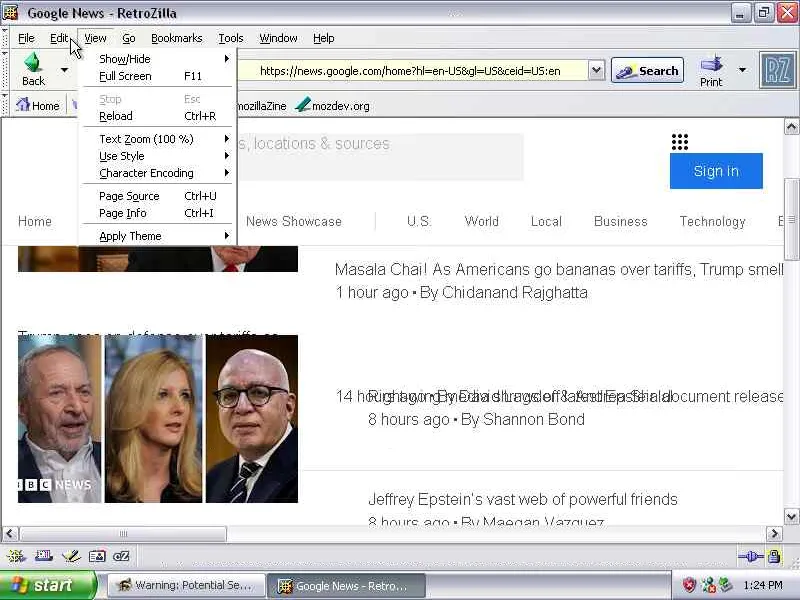
Task: Open the Navigator component icon in status bar
Action: point(16,556)
